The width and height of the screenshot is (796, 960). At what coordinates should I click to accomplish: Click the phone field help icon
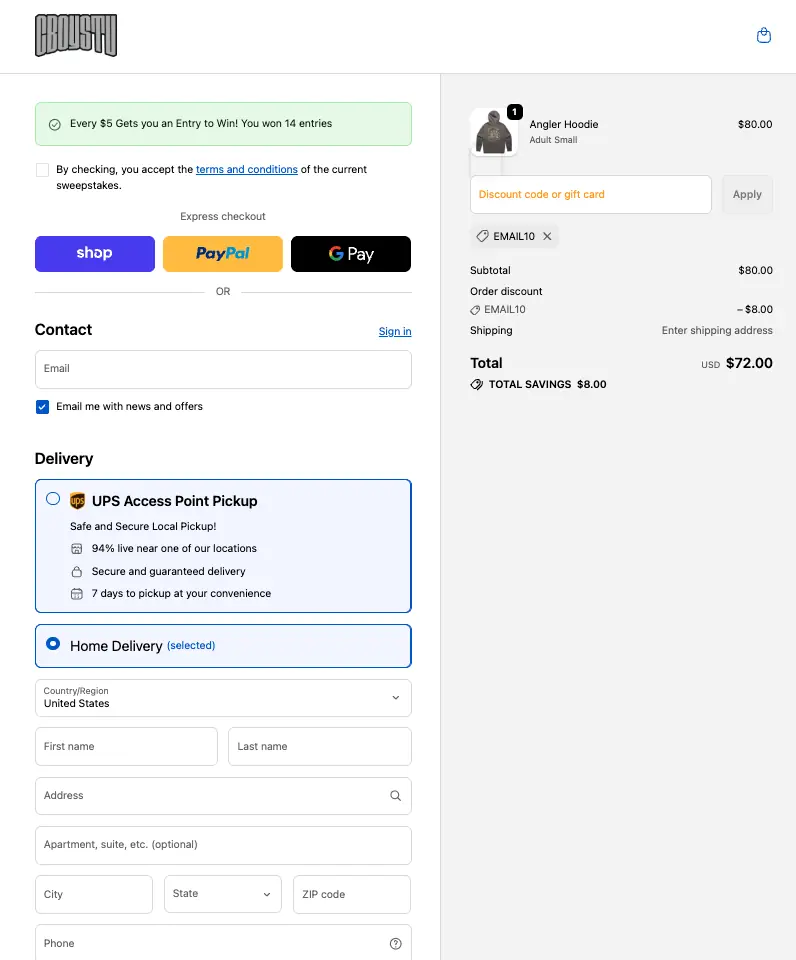(x=395, y=944)
